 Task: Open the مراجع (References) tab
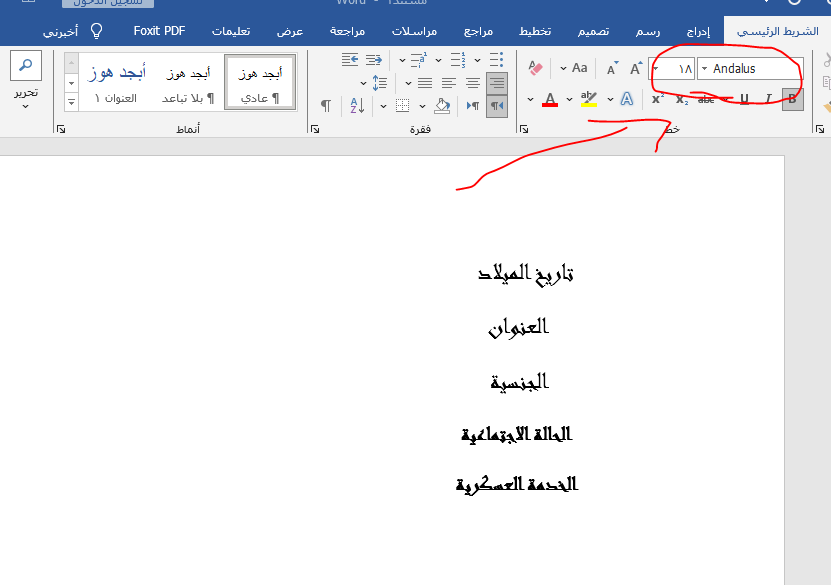coord(479,31)
